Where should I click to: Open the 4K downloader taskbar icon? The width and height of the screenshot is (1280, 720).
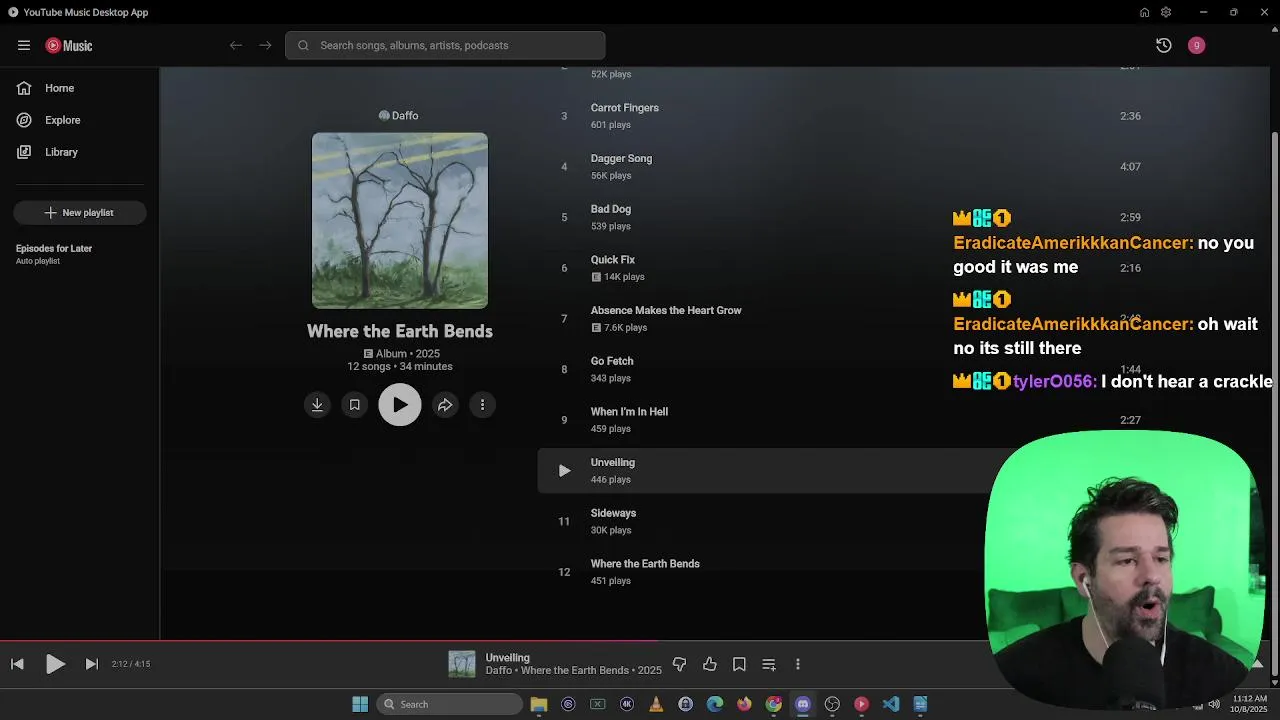627,704
